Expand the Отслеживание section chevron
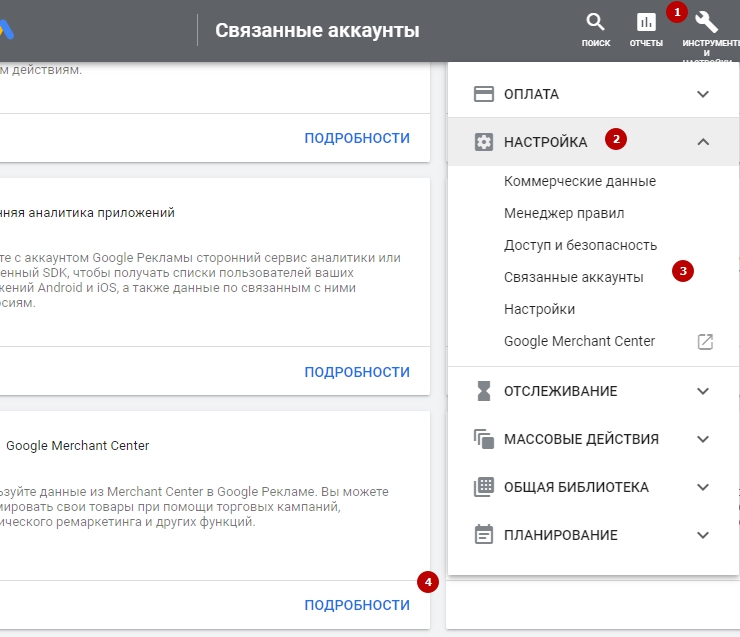 [x=703, y=391]
